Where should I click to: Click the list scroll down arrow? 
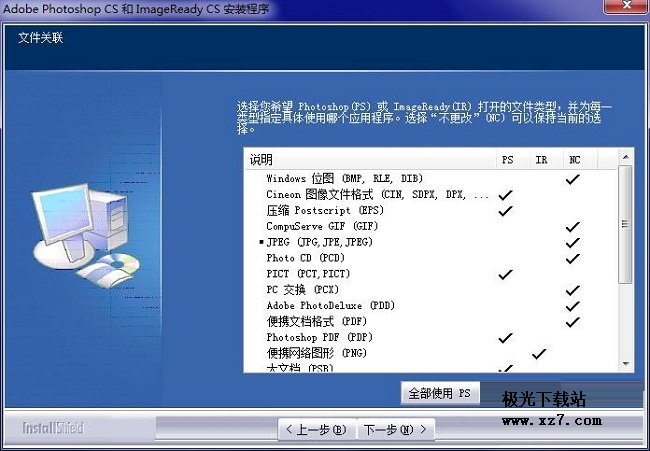tap(626, 364)
